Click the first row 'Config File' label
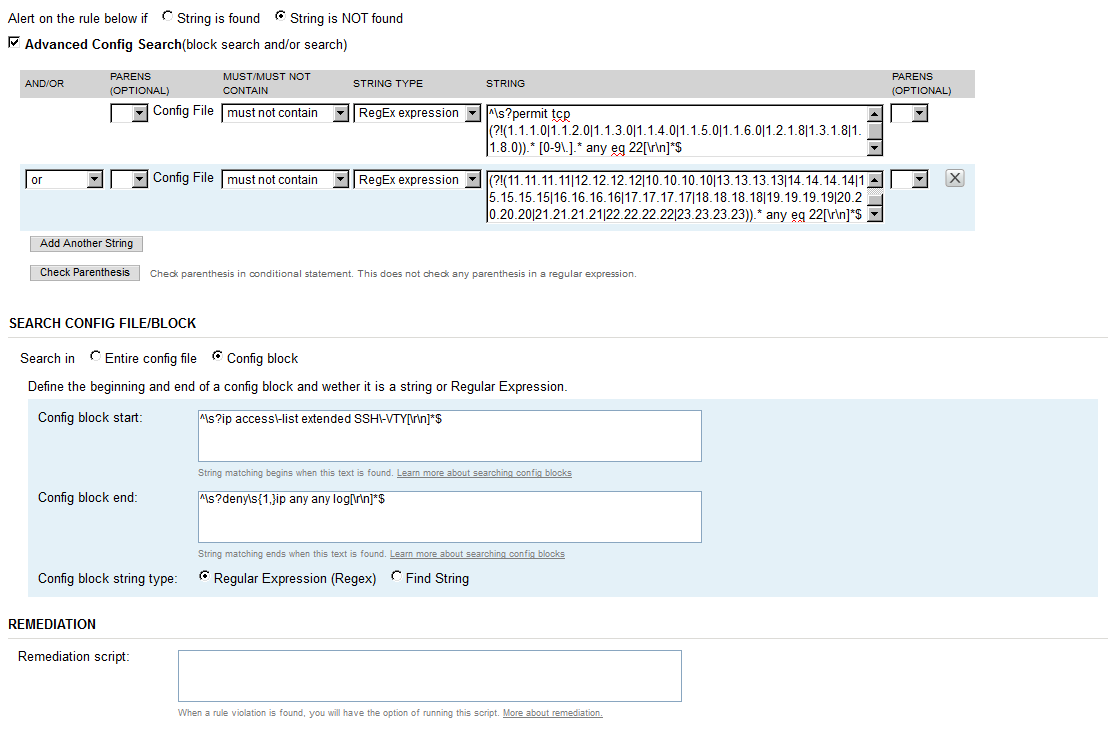Image resolution: width=1109 pixels, height=737 pixels. 183,111
